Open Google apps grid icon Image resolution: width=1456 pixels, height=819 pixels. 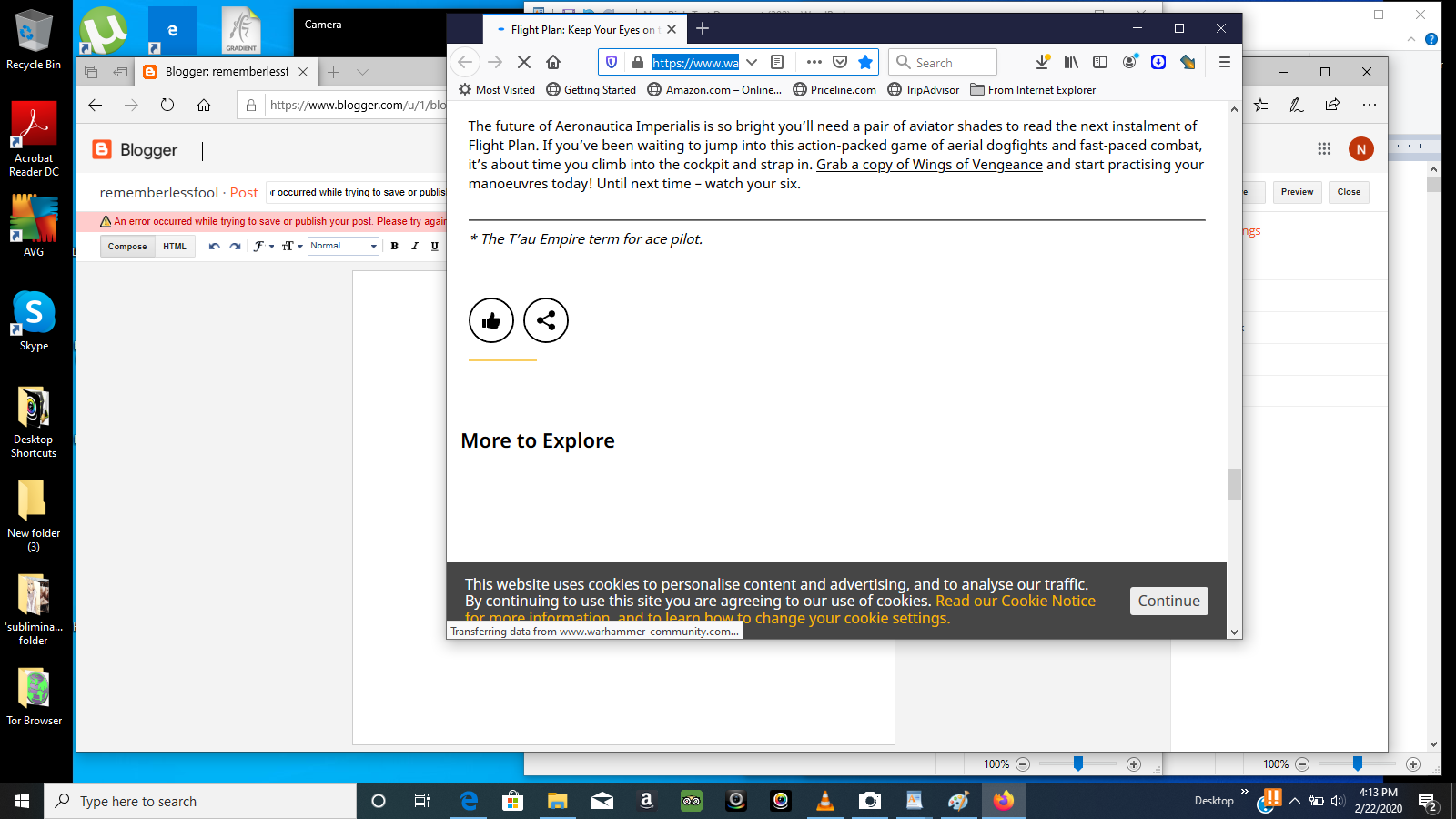coord(1324,148)
